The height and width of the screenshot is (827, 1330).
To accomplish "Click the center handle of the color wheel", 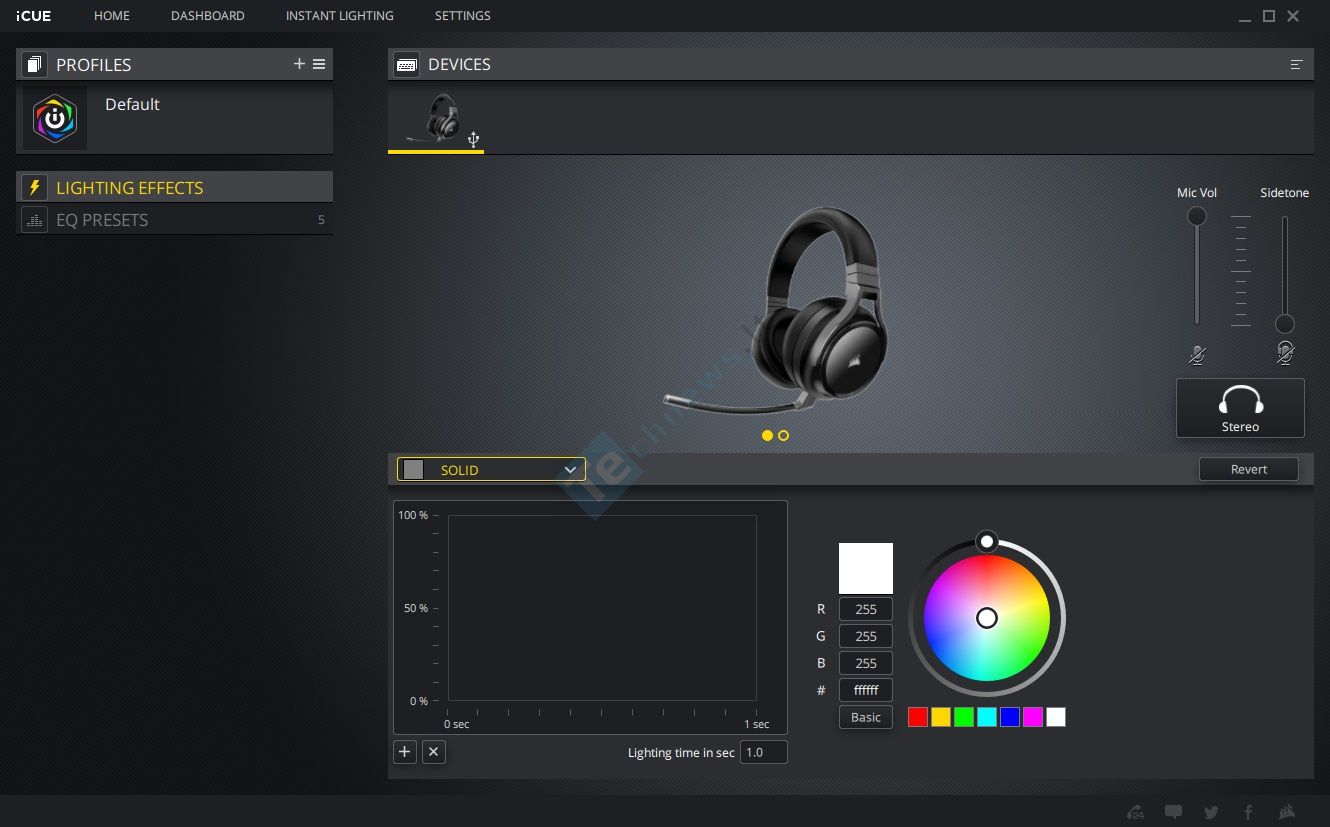I will [987, 618].
